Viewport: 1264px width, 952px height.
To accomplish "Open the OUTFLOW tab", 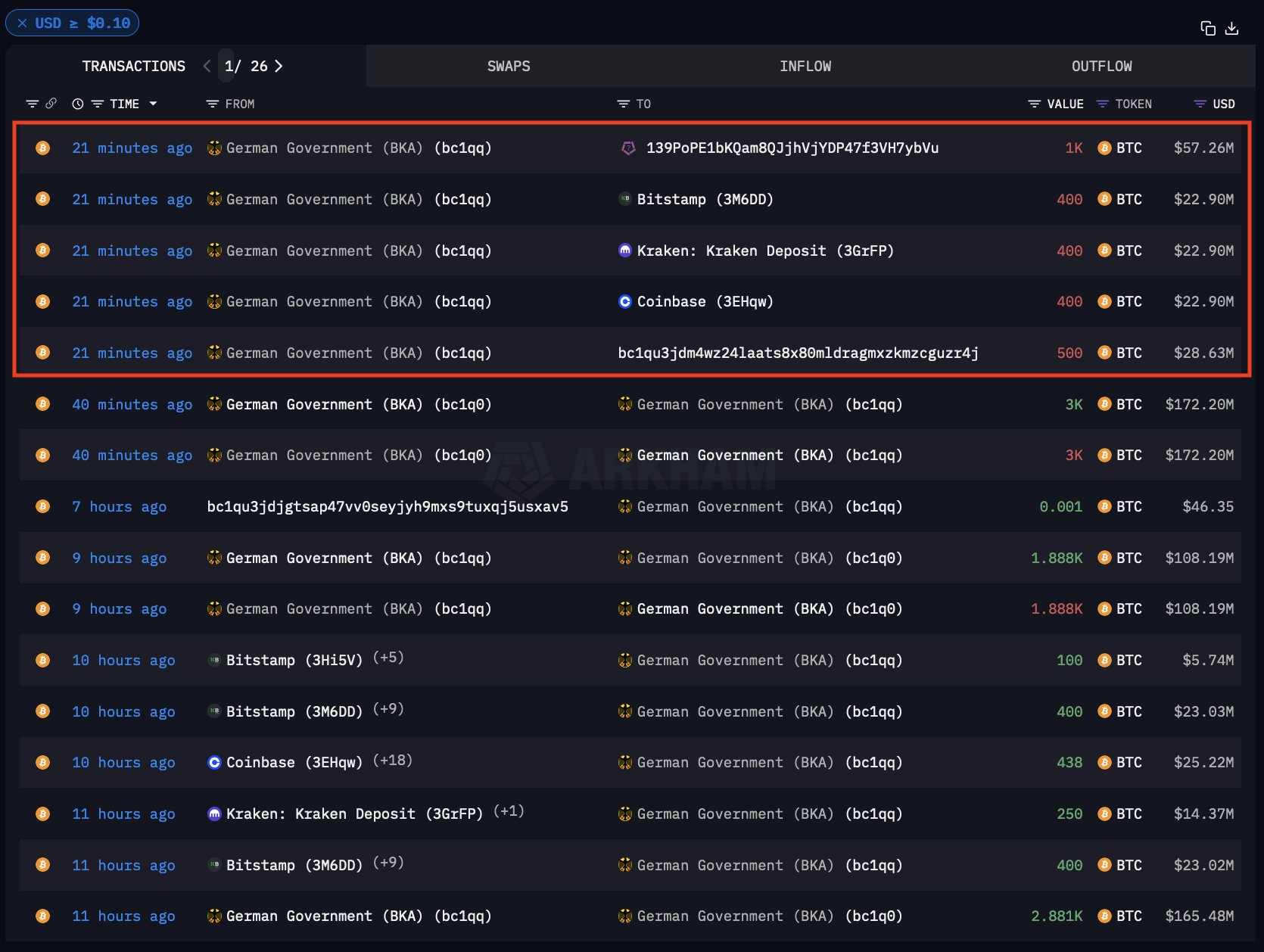I will (1102, 67).
